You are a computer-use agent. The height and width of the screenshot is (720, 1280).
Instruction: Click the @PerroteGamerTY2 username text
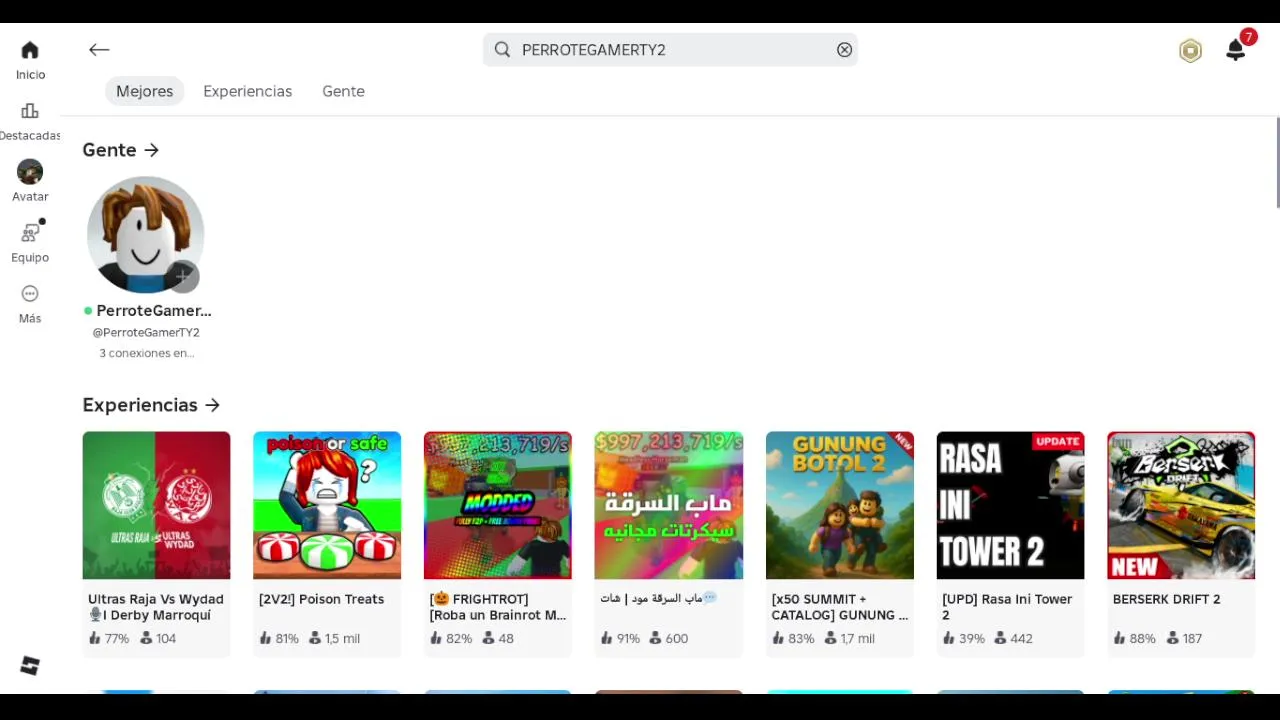point(146,333)
